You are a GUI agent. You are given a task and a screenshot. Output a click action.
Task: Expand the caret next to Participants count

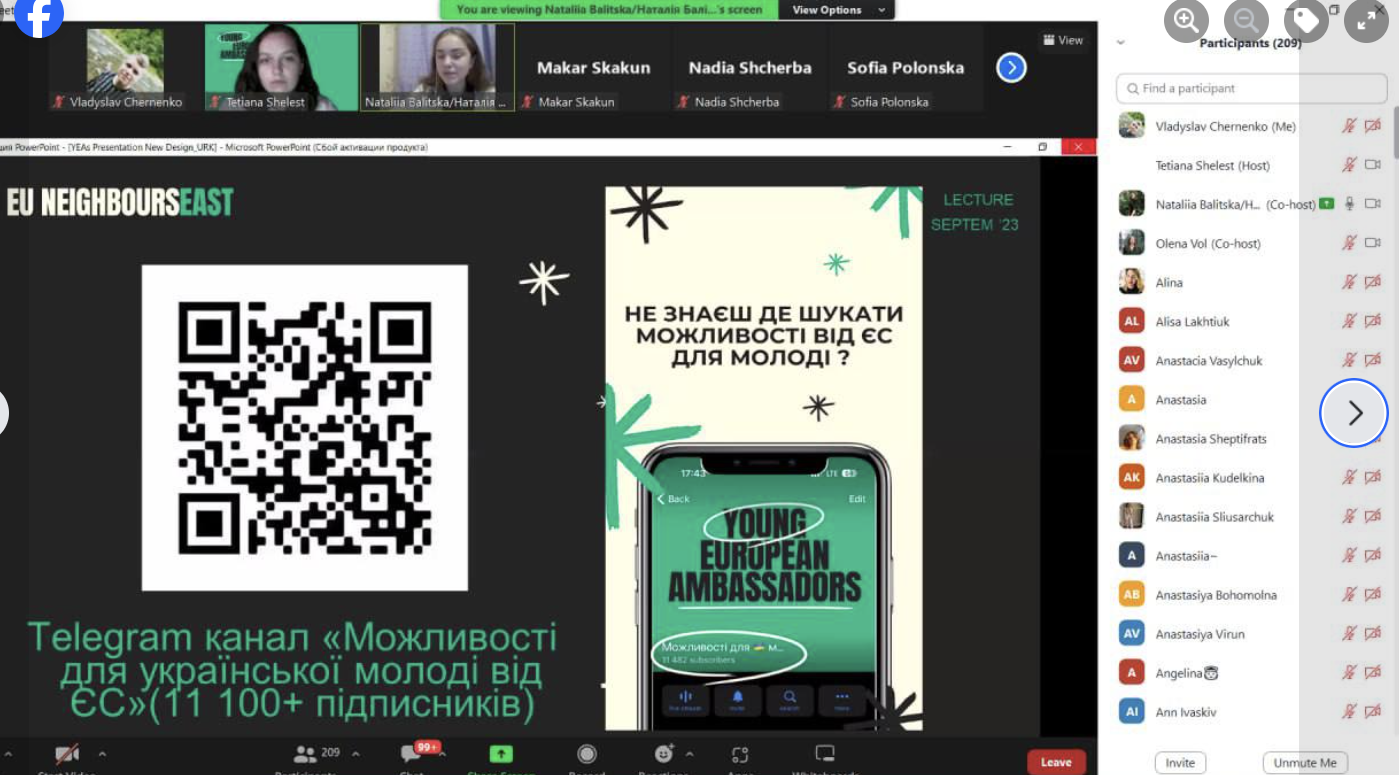[356, 753]
